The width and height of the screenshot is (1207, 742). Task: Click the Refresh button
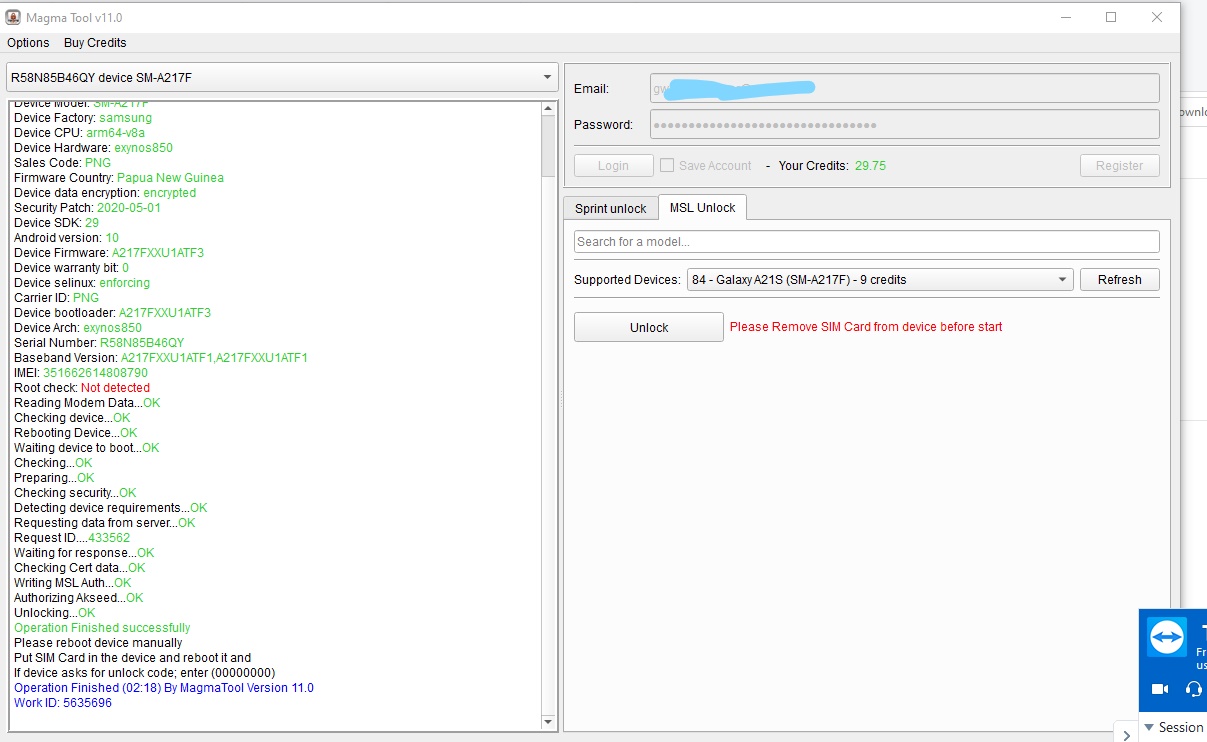(x=1119, y=280)
